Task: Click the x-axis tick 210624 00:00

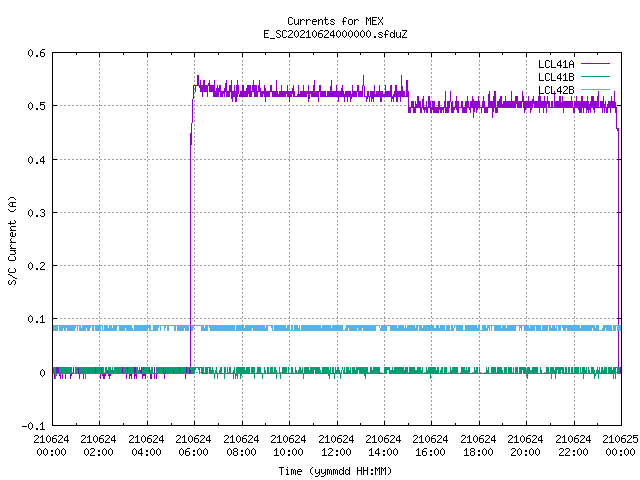Action: click(51, 446)
